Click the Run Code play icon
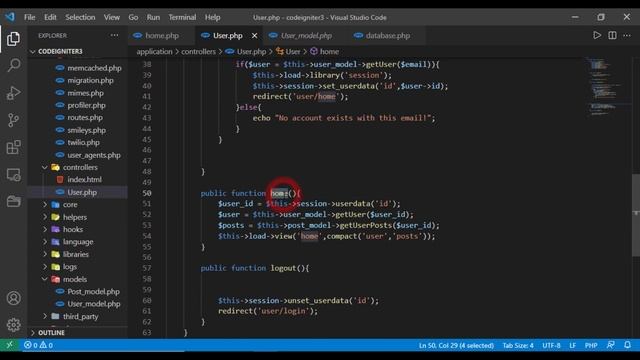Image resolution: width=640 pixels, height=360 pixels. pos(597,36)
